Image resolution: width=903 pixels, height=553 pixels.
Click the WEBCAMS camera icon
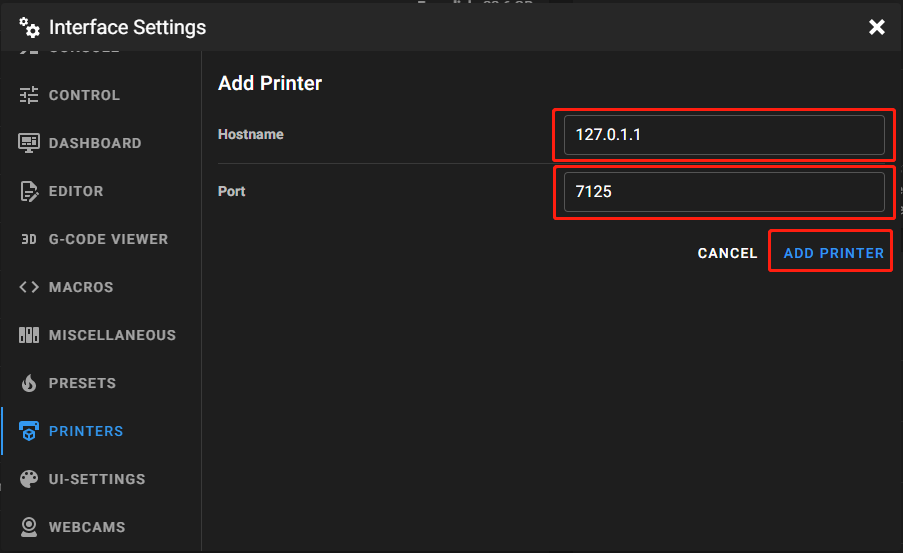tap(29, 527)
